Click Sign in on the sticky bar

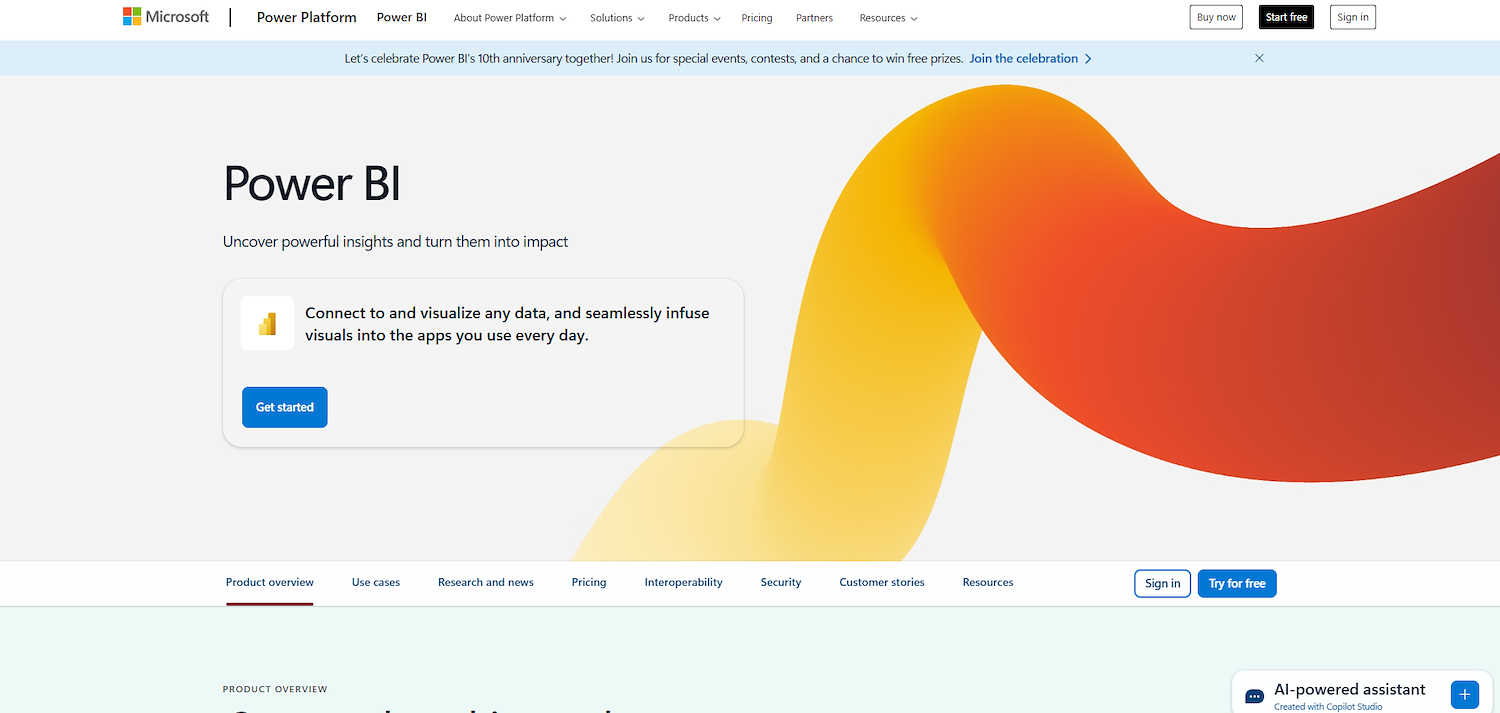pos(1163,583)
